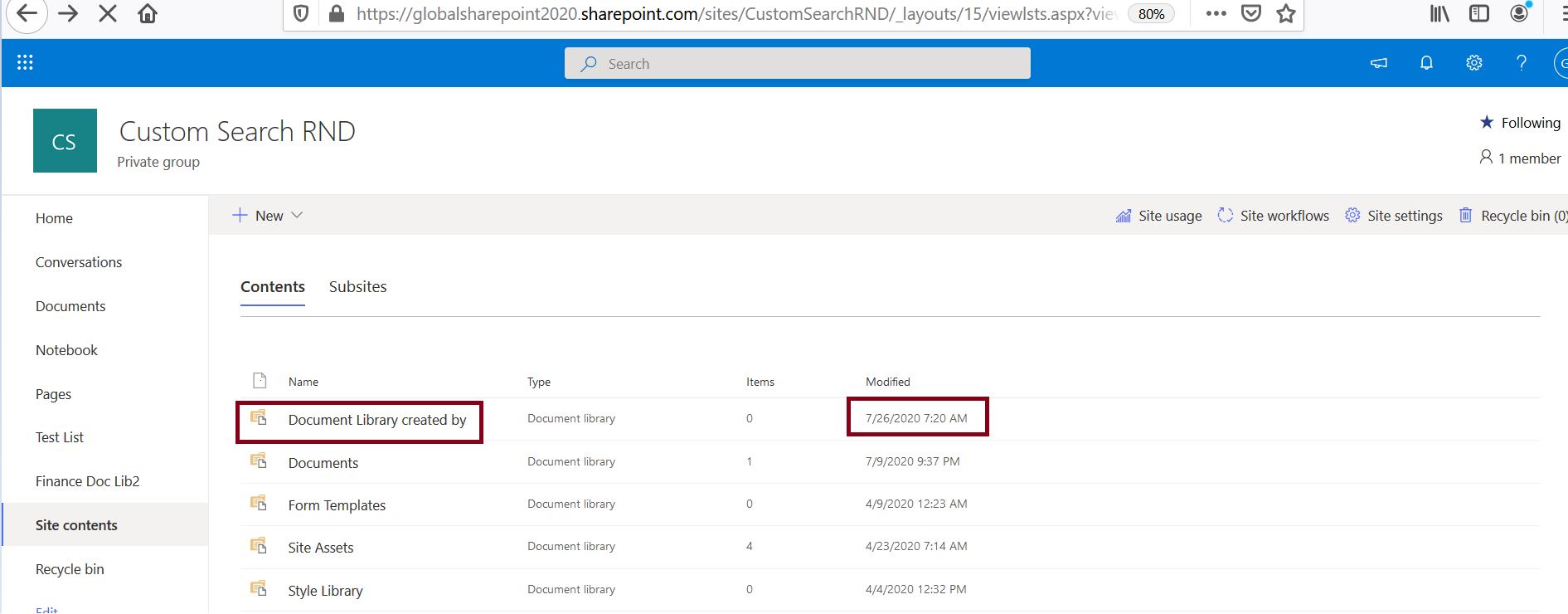
Task: Click the Custom Search RND site title
Action: coord(237,131)
